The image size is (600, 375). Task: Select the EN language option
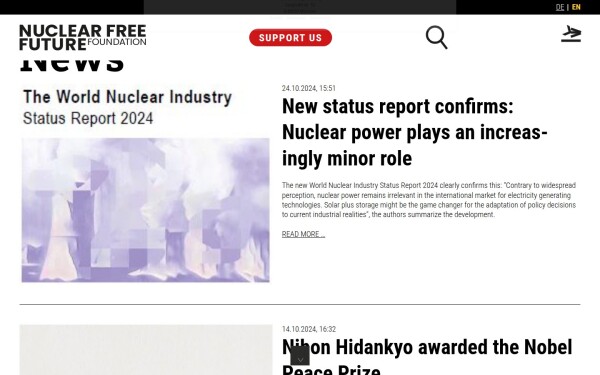(x=576, y=7)
